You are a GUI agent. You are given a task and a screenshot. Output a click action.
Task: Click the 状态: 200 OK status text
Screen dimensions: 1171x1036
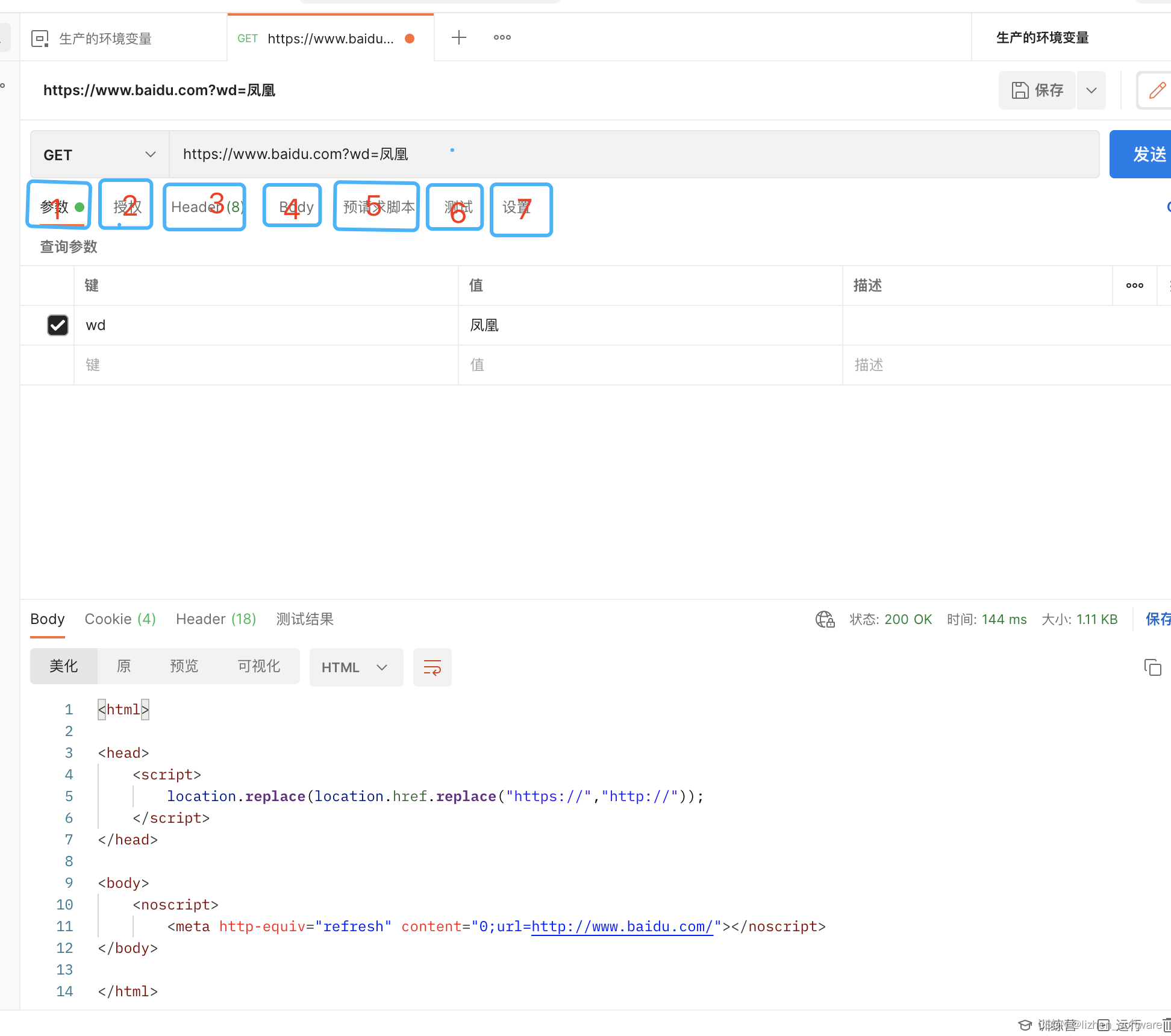click(891, 619)
